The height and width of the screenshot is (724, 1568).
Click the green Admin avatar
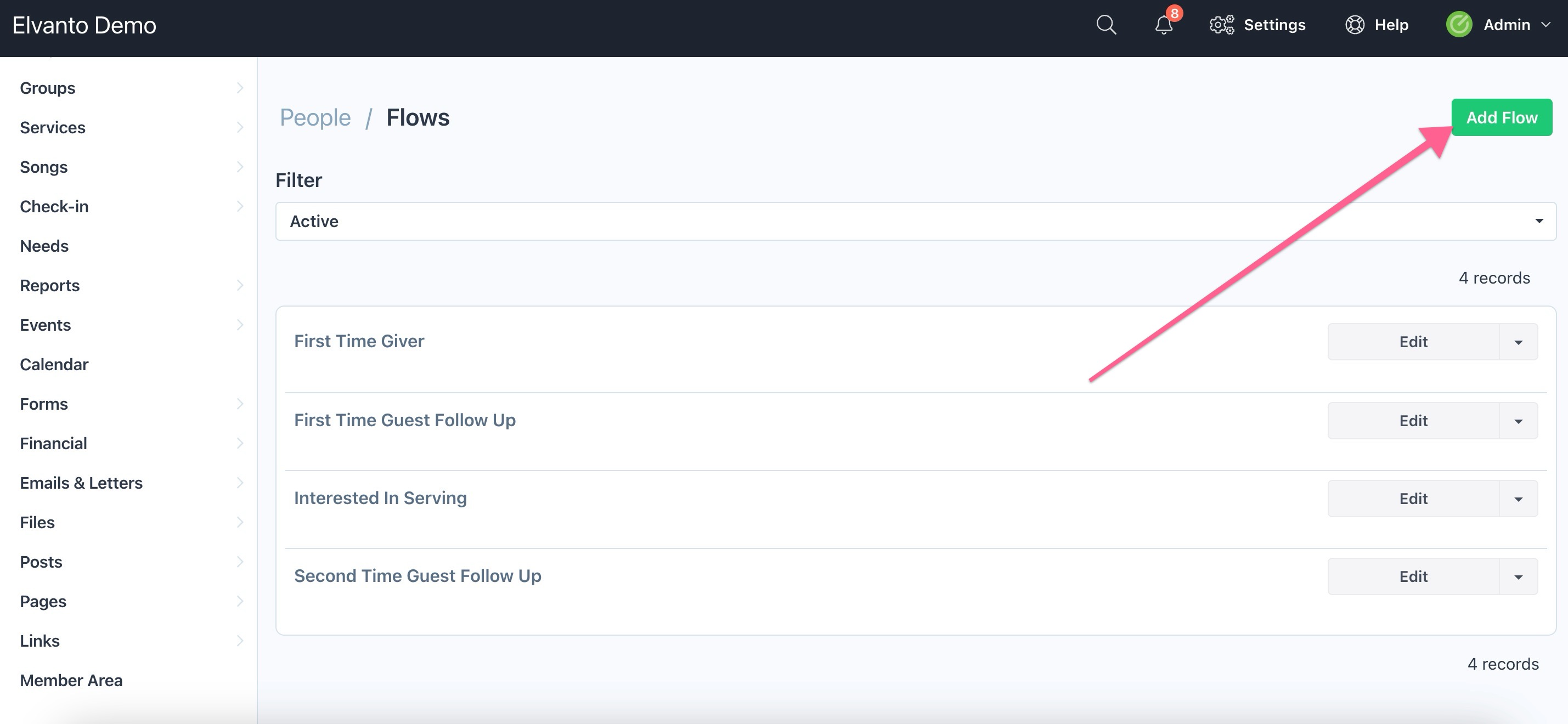coord(1458,25)
